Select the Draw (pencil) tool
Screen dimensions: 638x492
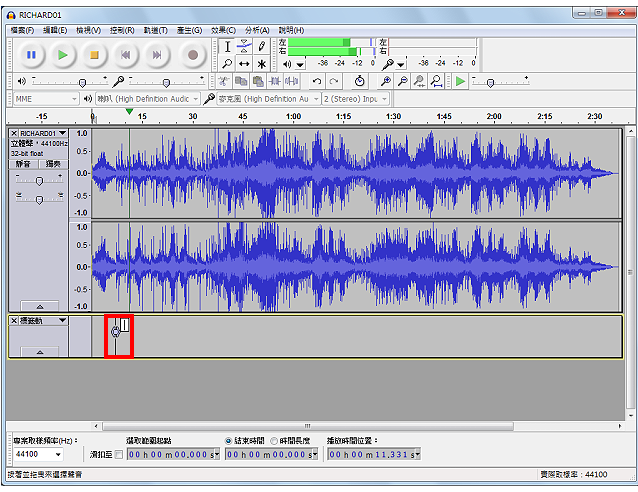point(262,47)
